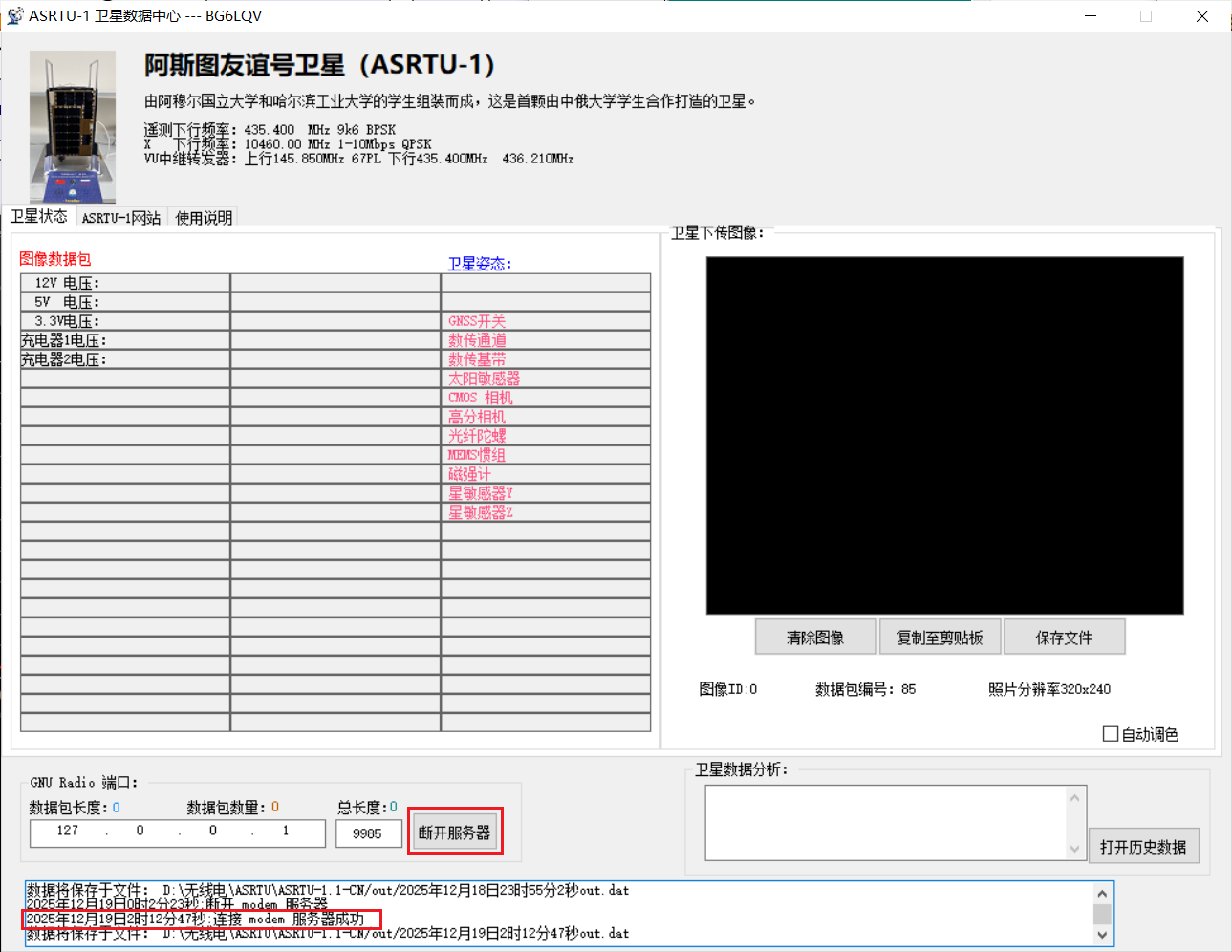Click the ASRTU-1 app icon in title bar
The width and height of the screenshot is (1232, 952).
(x=14, y=15)
